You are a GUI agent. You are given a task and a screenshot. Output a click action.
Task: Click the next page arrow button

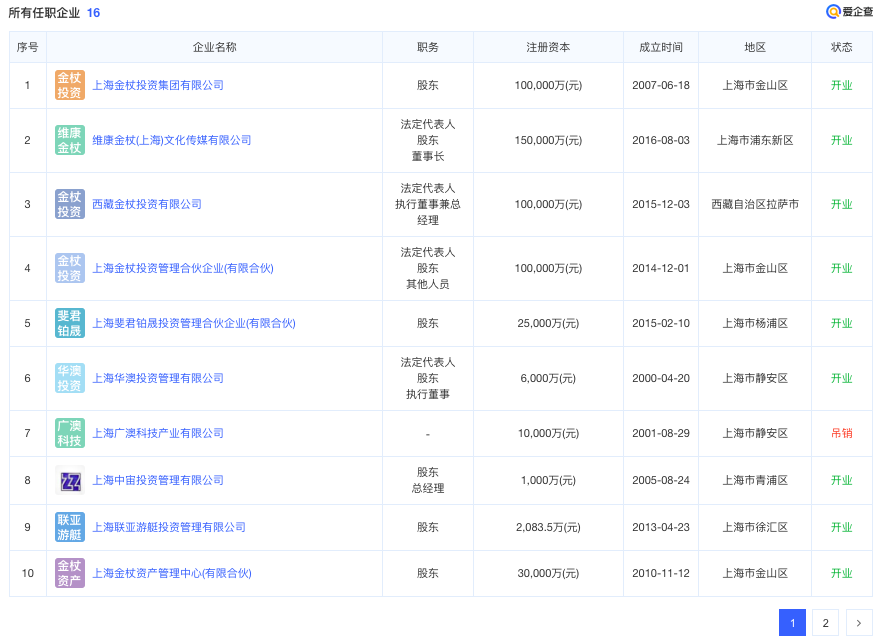tap(859, 623)
